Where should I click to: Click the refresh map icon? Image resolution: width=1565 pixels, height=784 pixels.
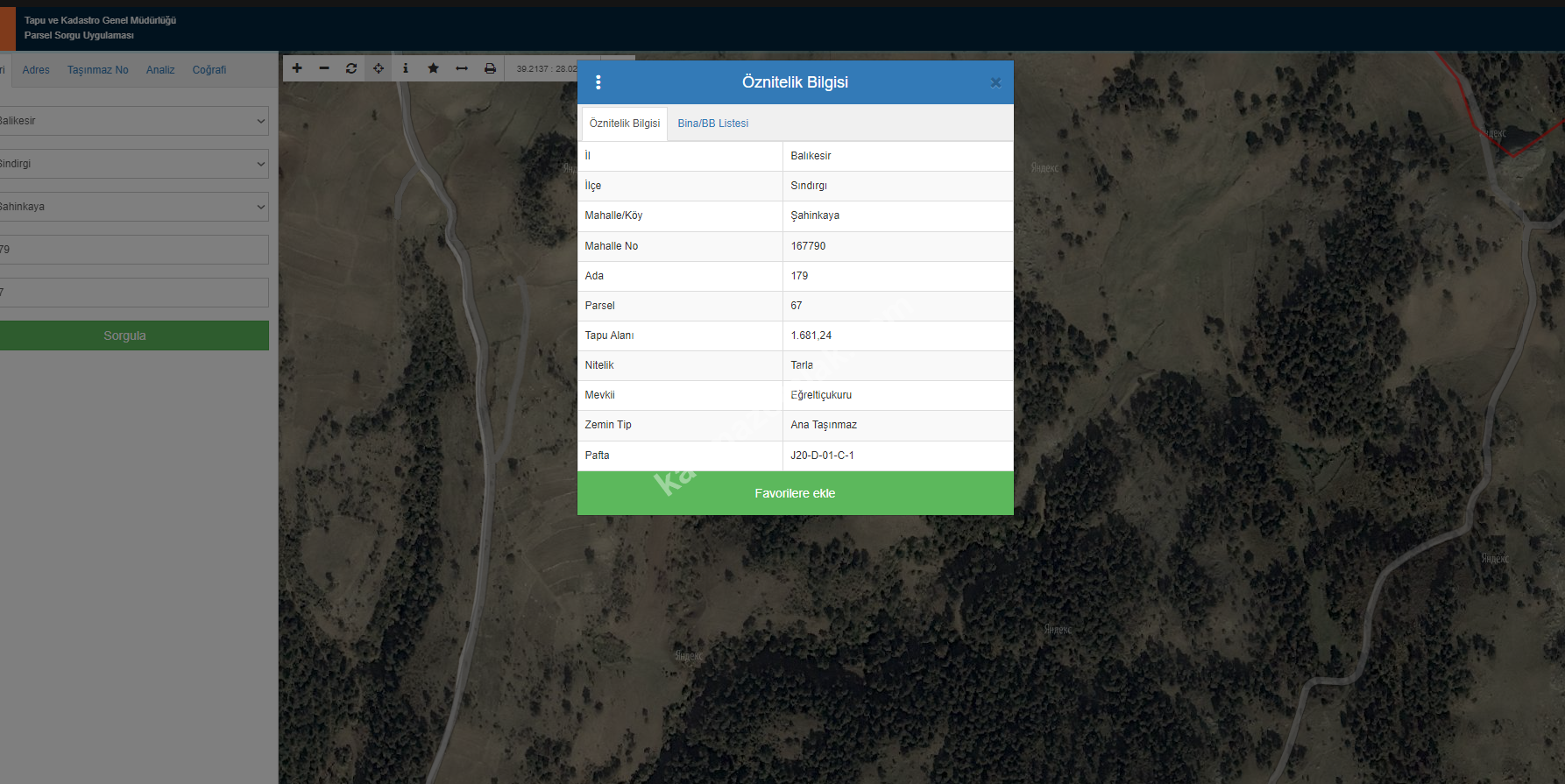coord(351,68)
